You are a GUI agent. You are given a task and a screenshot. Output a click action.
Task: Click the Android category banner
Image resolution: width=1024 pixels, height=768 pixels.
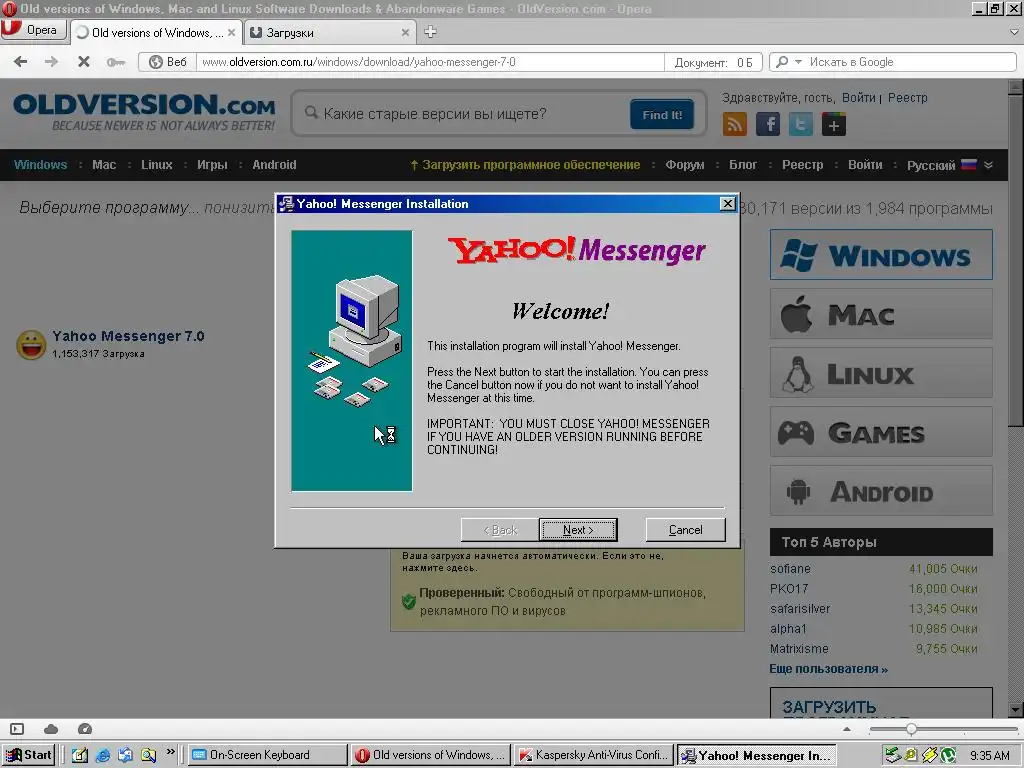881,490
